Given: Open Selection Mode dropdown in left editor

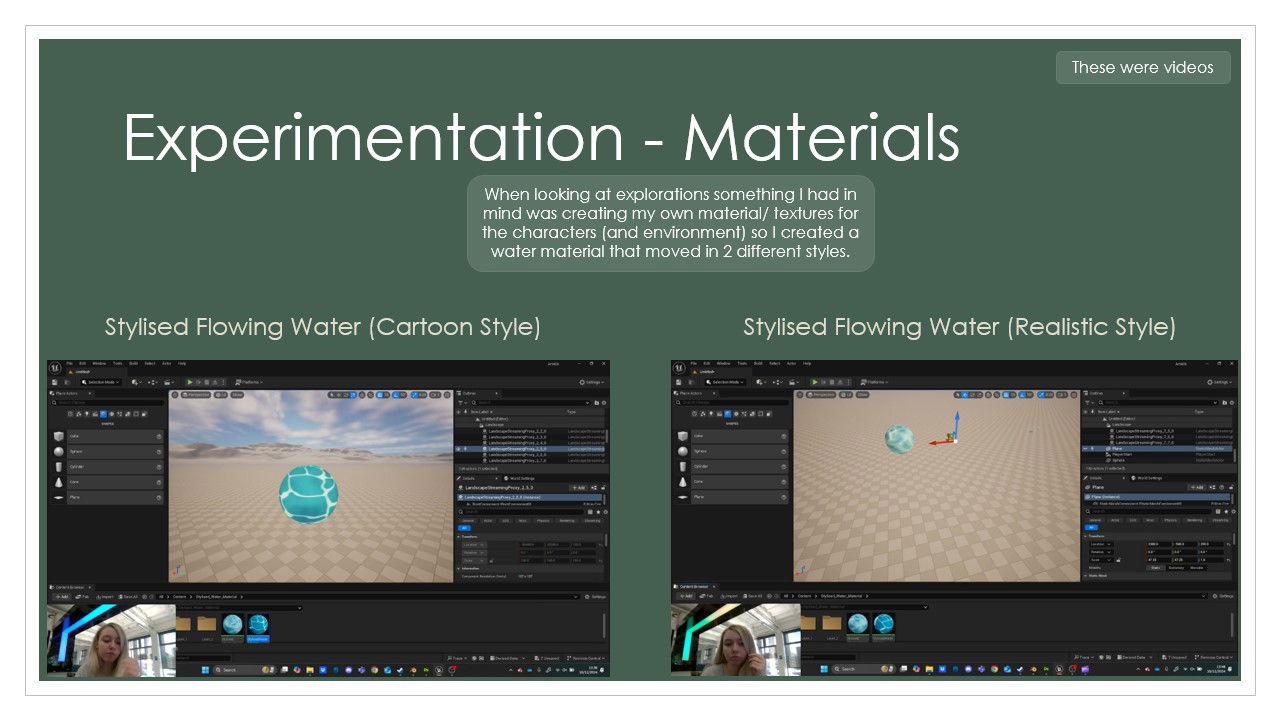Looking at the screenshot, I should pos(103,382).
